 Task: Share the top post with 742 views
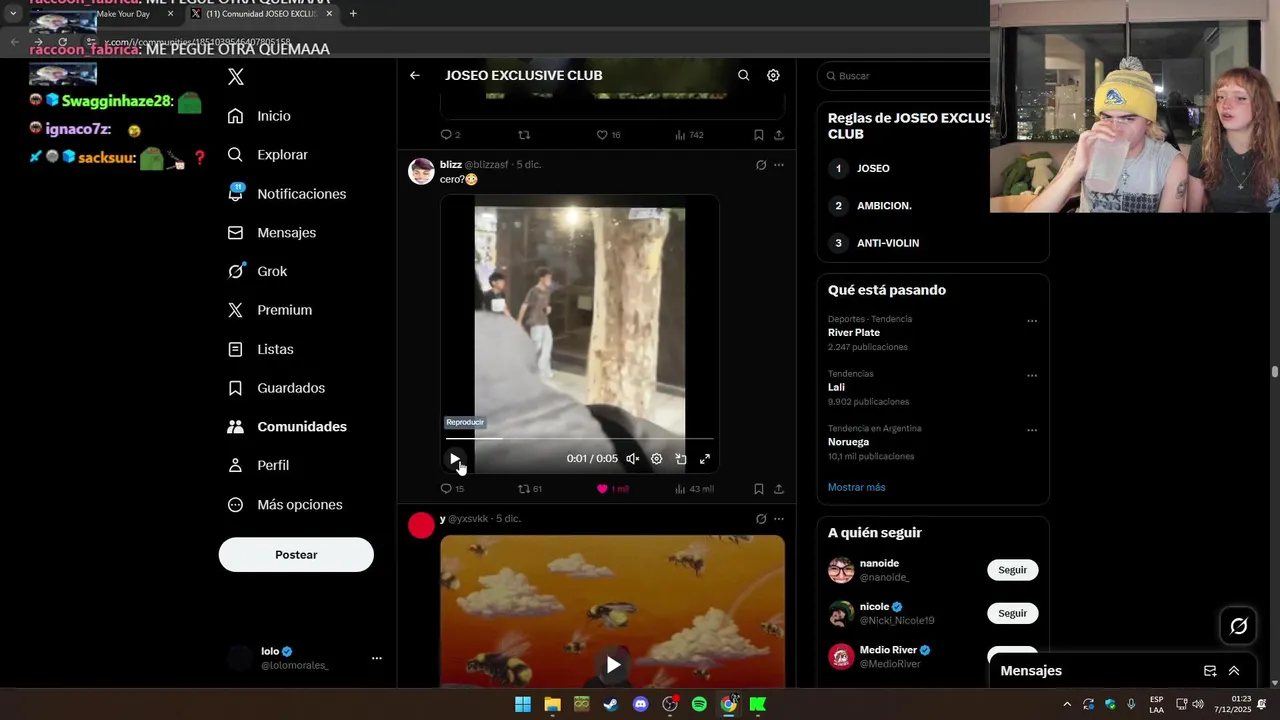click(779, 135)
